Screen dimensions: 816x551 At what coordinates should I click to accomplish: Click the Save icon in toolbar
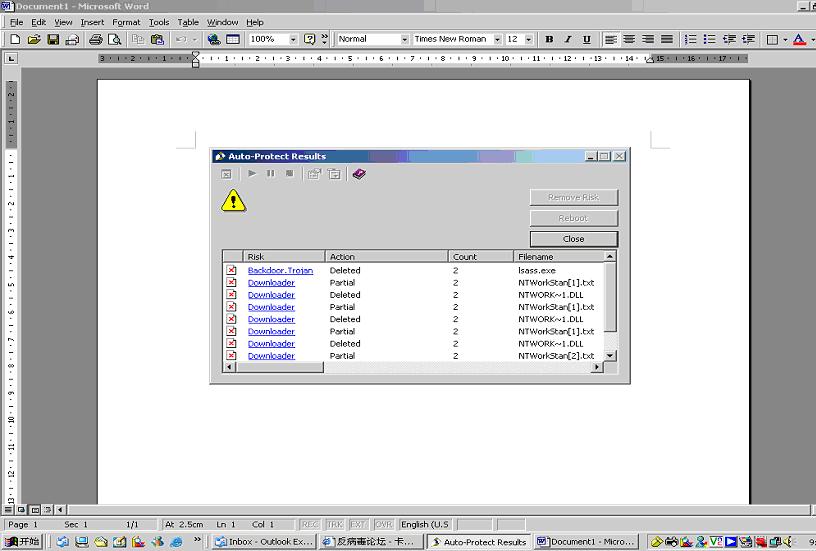point(53,40)
